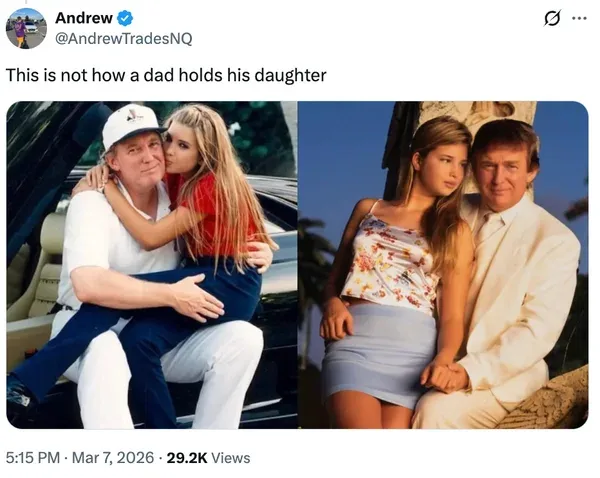600x478 pixels.
Task: Open the @AndrewTradesNQ handle link
Action: coord(124,39)
